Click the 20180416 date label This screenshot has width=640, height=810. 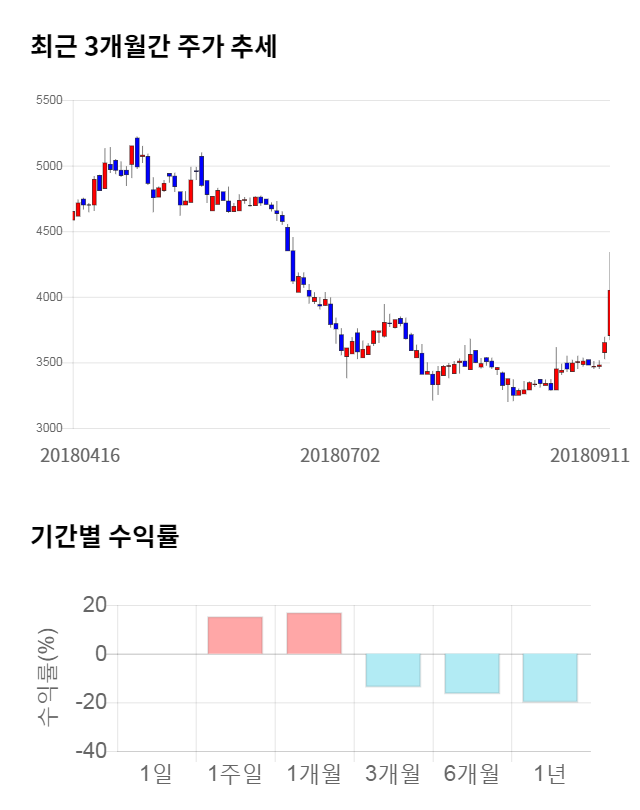coord(80,455)
